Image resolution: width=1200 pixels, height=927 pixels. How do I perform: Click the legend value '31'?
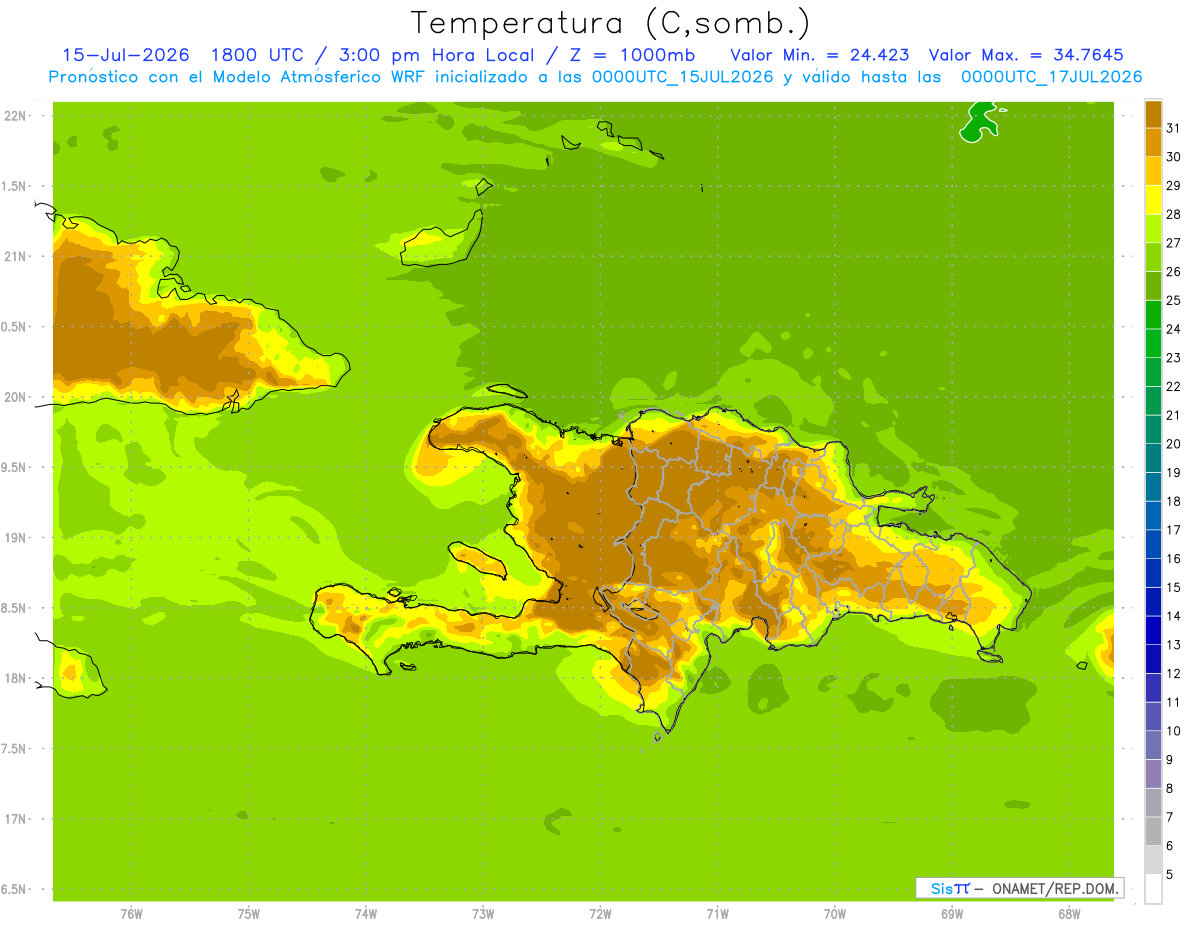[x=1173, y=128]
